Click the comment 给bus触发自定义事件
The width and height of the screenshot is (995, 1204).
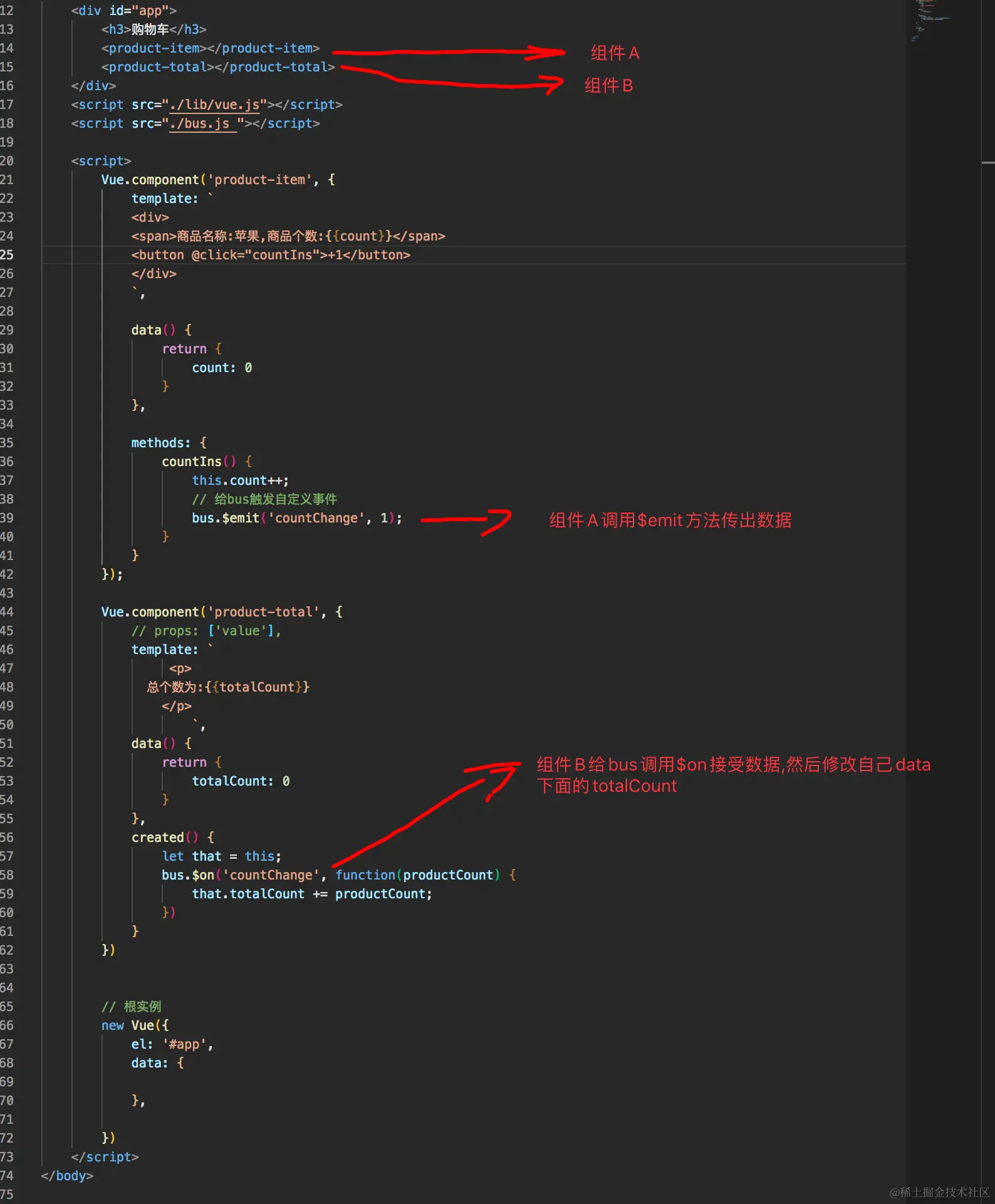pos(264,499)
